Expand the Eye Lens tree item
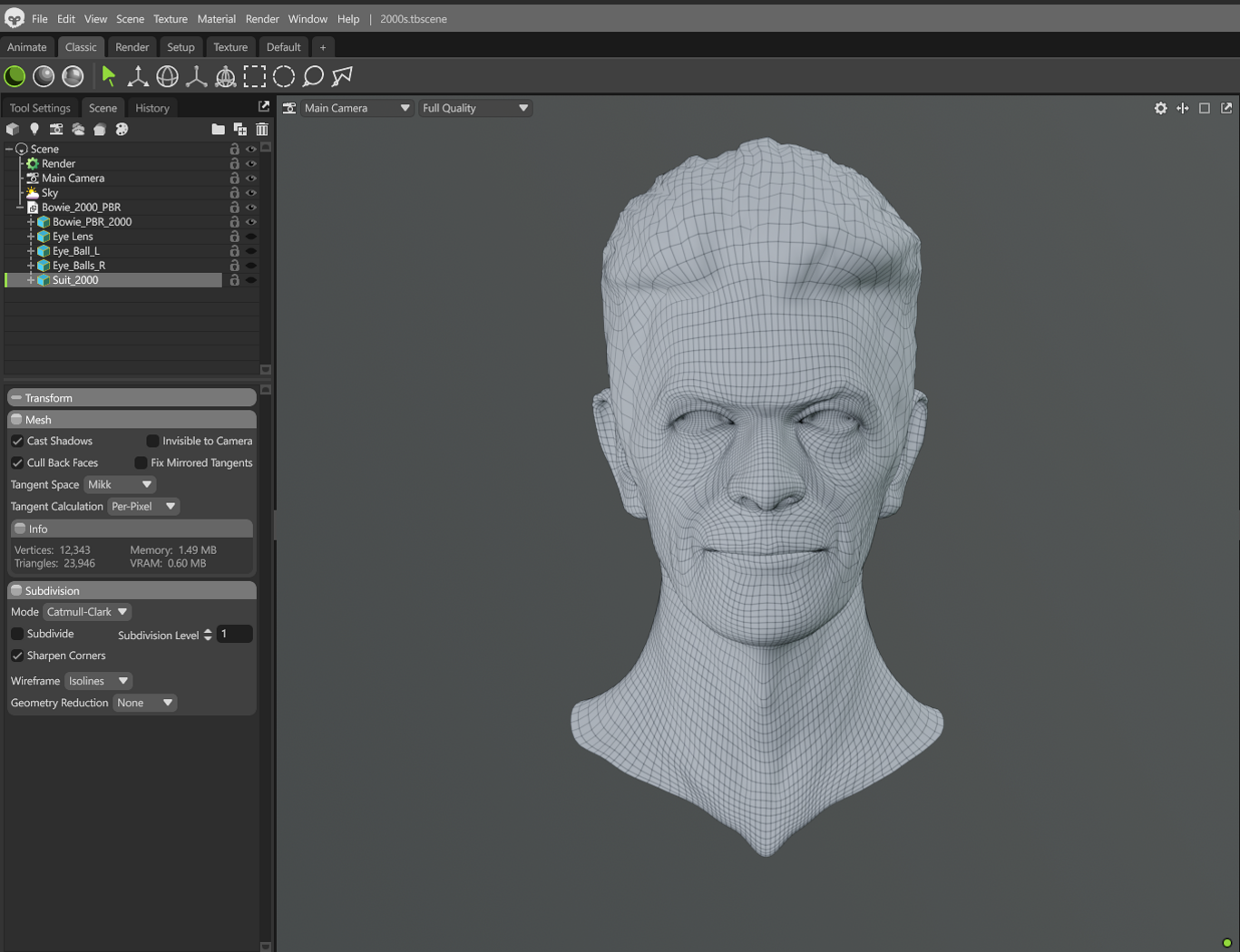This screenshot has width=1240, height=952. (31, 237)
